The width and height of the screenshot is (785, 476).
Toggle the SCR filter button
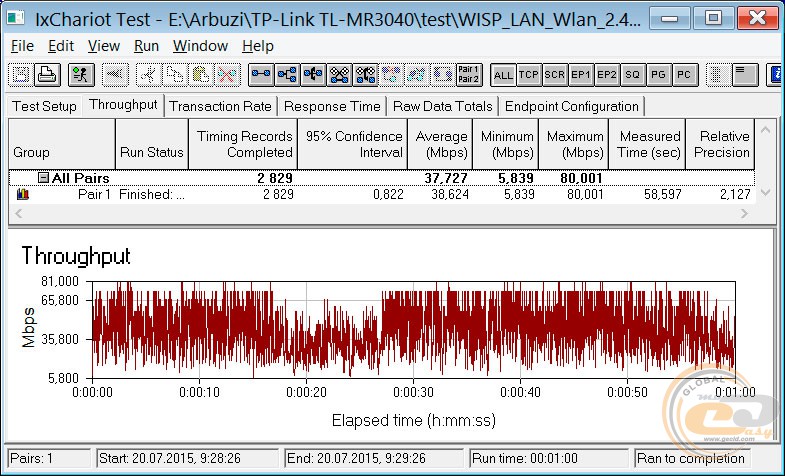[x=555, y=75]
